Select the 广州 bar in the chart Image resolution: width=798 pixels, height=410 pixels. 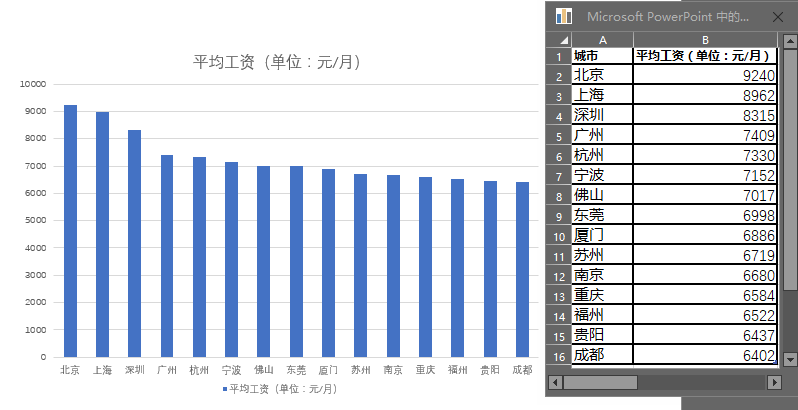(167, 256)
